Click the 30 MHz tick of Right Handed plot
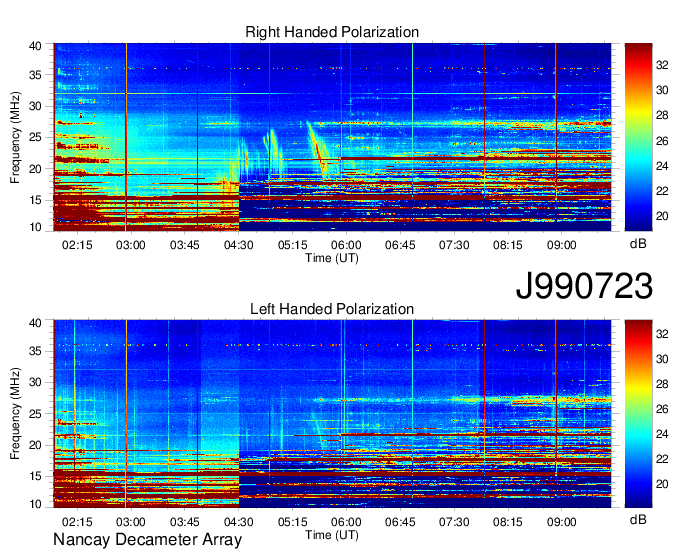This screenshot has width=680, height=552. [x=35, y=106]
